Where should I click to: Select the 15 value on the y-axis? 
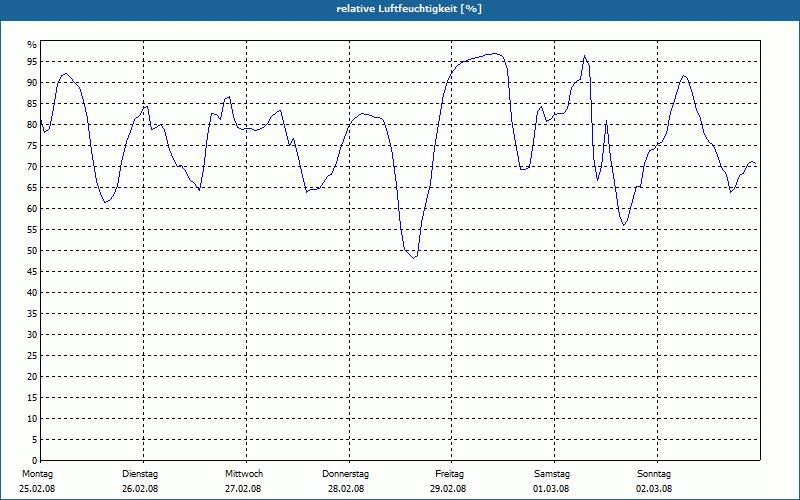click(32, 397)
